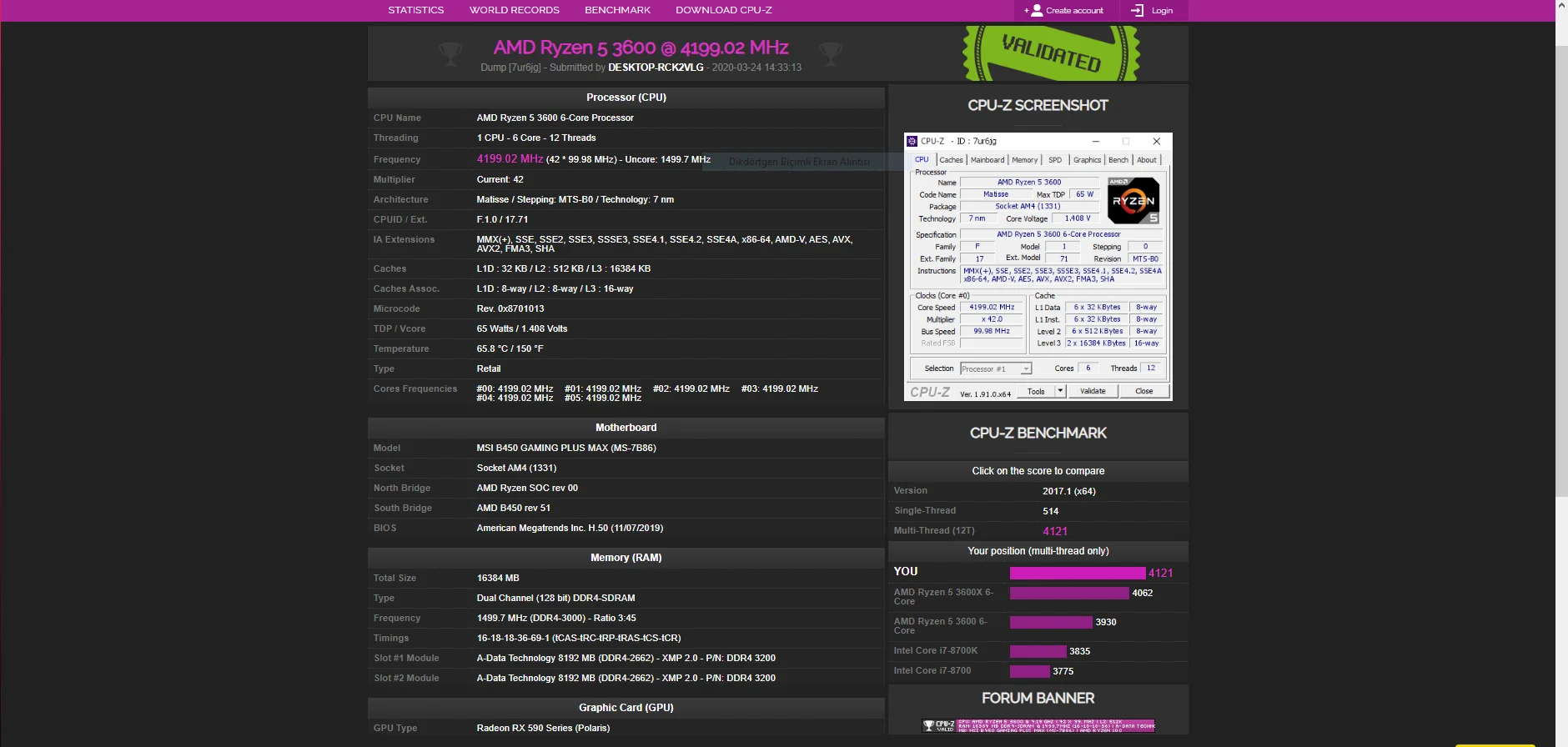Image resolution: width=1568 pixels, height=747 pixels.
Task: Click the South Bridge value AMD B450 rev 51
Action: 513,508
